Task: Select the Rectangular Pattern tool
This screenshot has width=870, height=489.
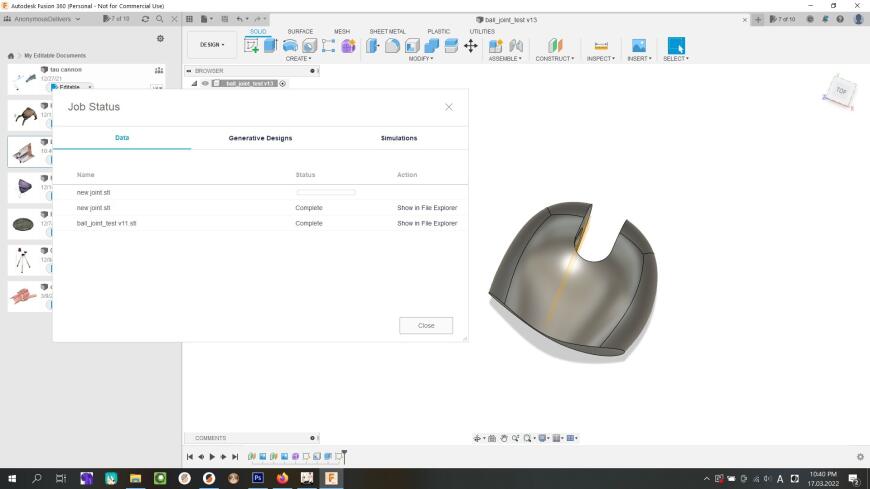Action: (328, 46)
